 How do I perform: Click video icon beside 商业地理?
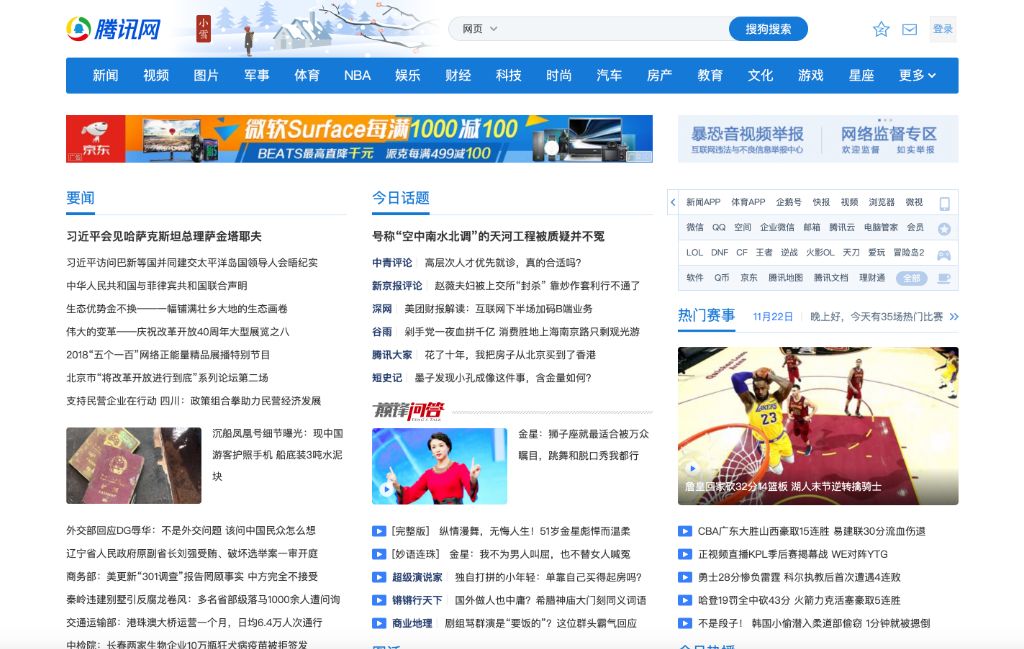click(x=379, y=624)
